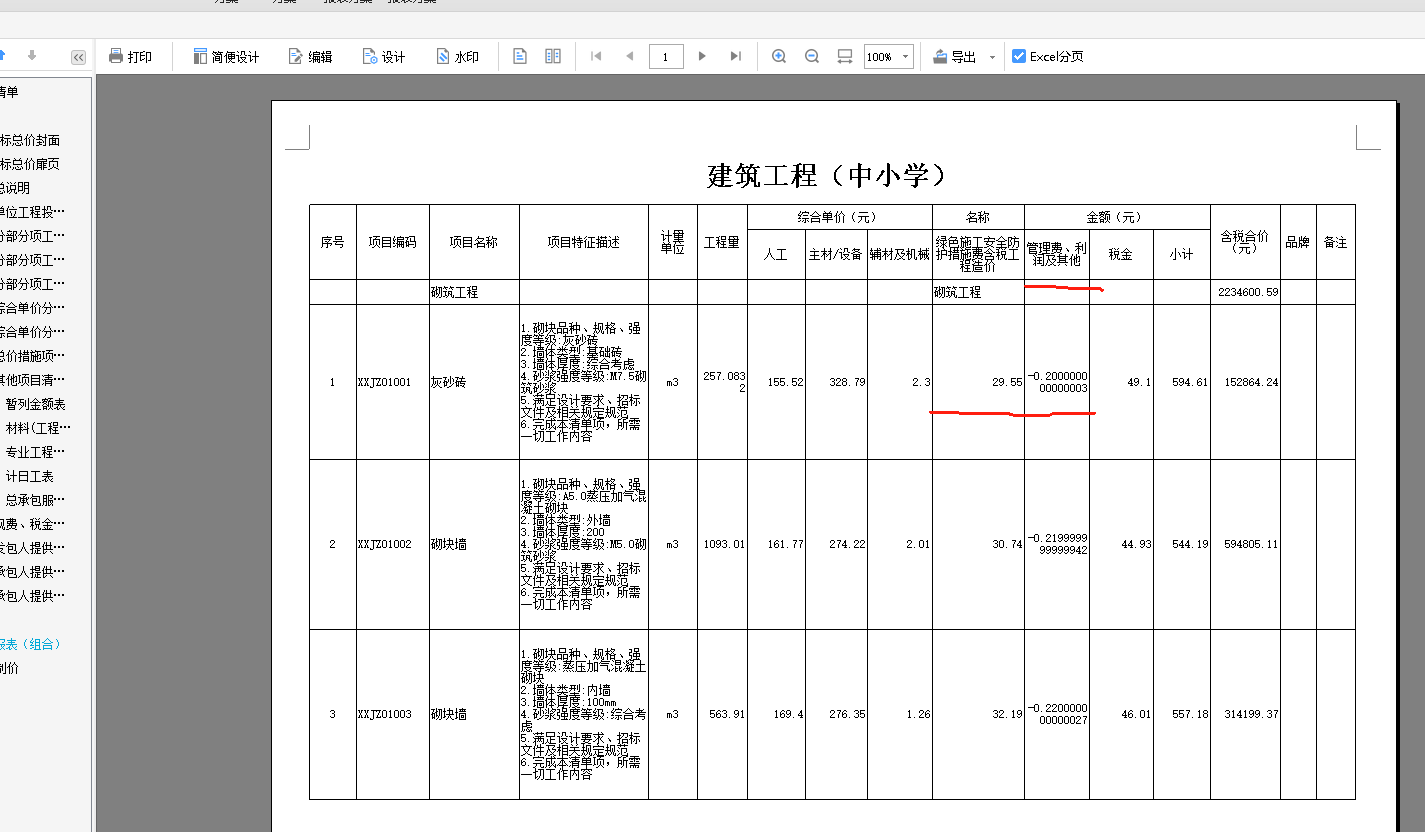This screenshot has width=1425, height=832.
Task: Click the 建筑工程（中小学） report title
Action: click(827, 176)
